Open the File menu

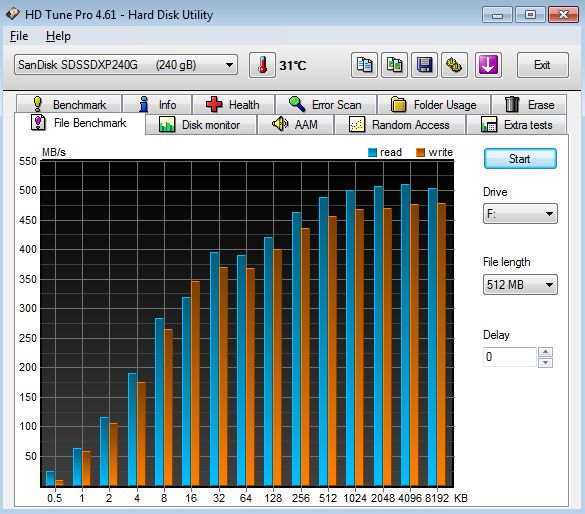pyautogui.click(x=19, y=36)
